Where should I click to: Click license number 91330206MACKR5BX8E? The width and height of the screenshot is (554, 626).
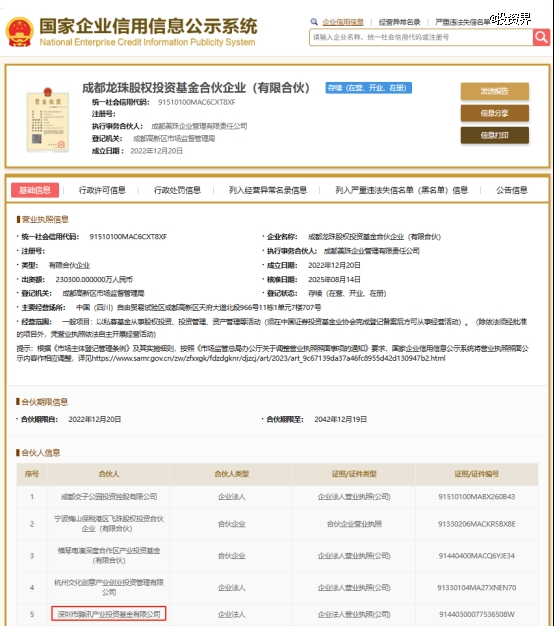(477, 524)
